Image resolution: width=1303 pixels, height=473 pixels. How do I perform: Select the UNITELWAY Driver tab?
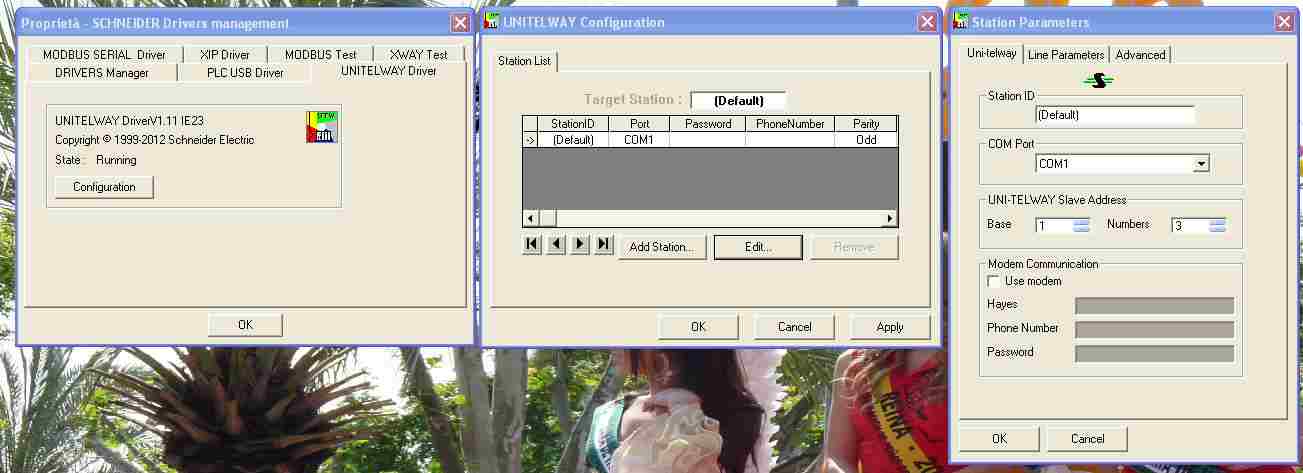click(x=389, y=71)
